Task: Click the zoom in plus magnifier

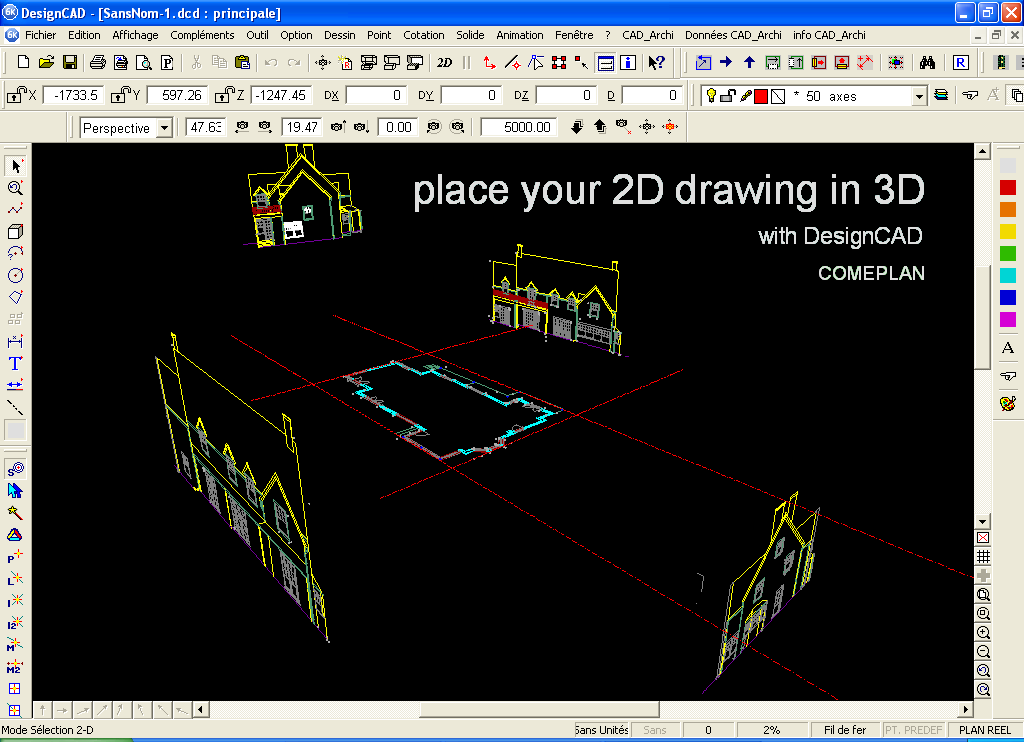Action: click(983, 632)
